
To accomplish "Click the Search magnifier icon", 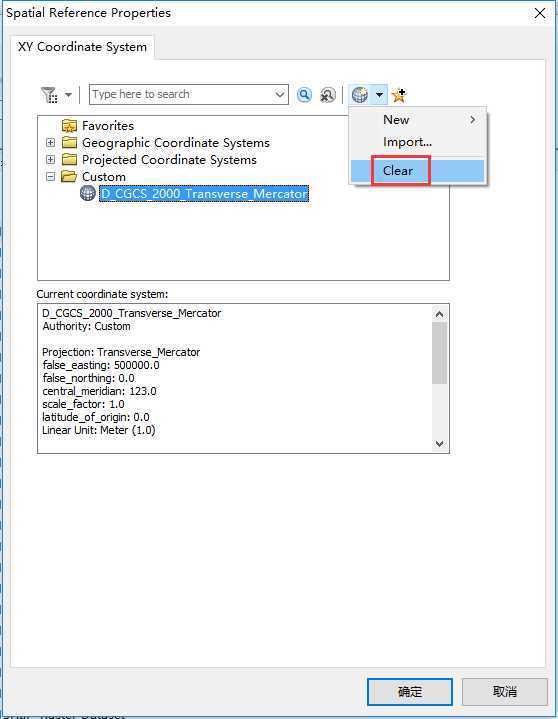I will (x=304, y=94).
